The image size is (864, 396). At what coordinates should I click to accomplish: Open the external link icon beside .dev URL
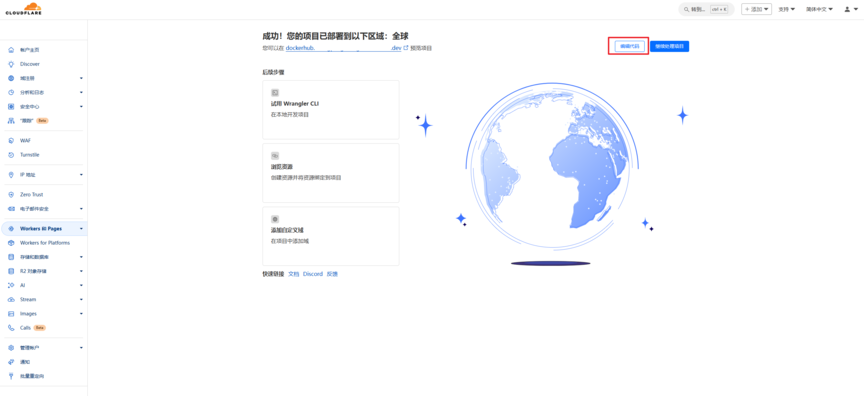click(406, 48)
